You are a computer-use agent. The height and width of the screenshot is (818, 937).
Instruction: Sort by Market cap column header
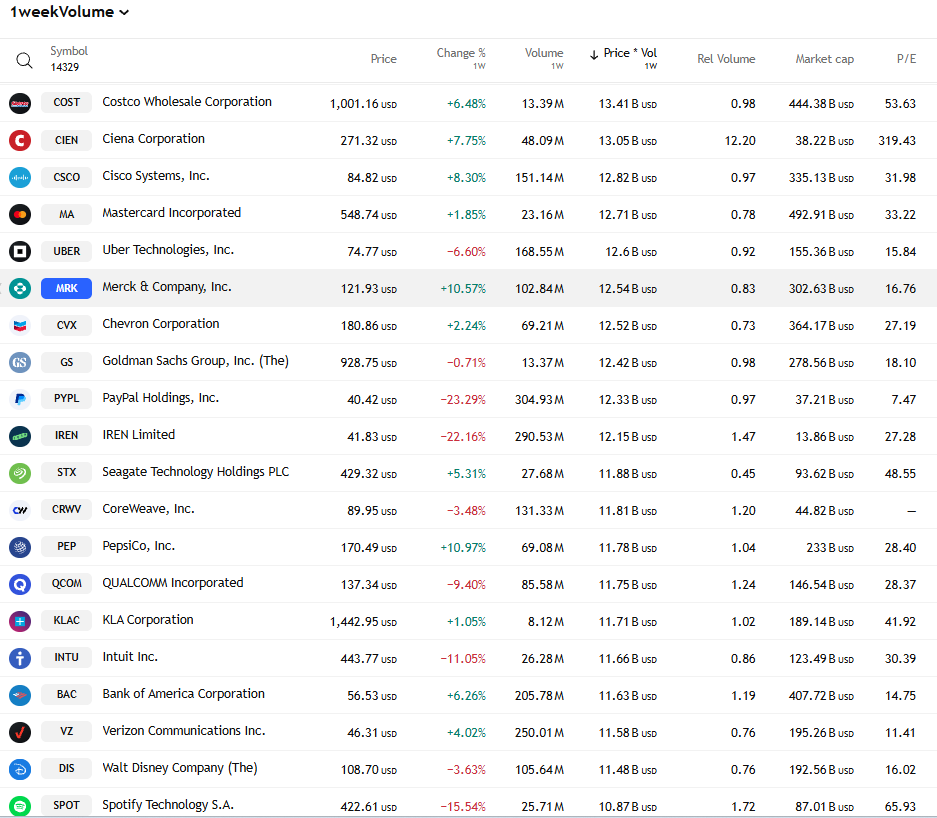pos(824,59)
